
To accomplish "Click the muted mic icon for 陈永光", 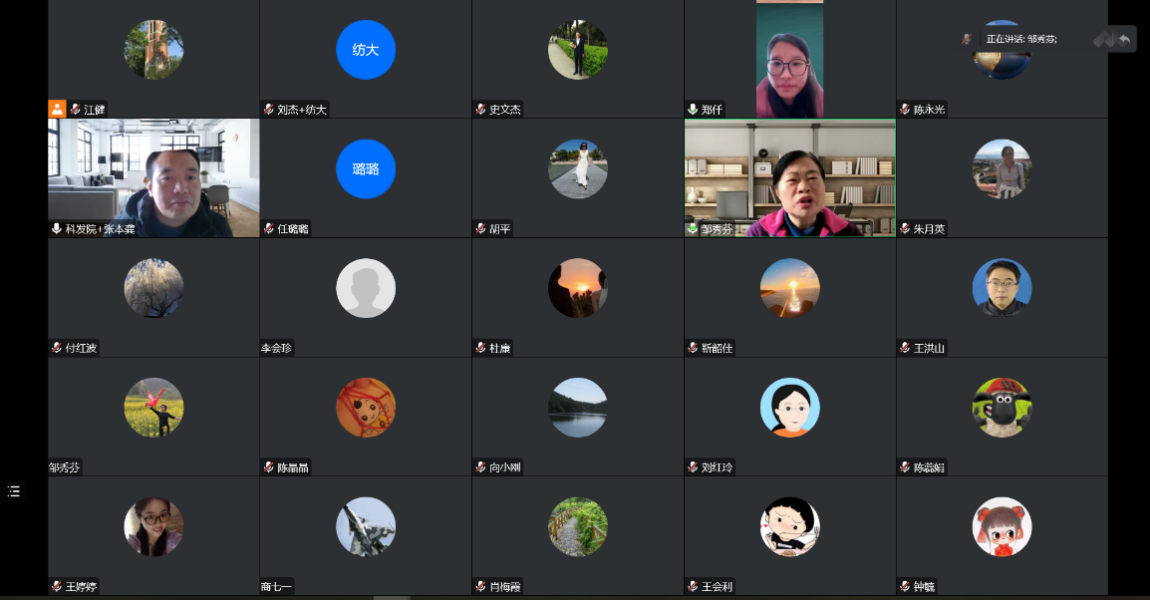I will [x=905, y=110].
